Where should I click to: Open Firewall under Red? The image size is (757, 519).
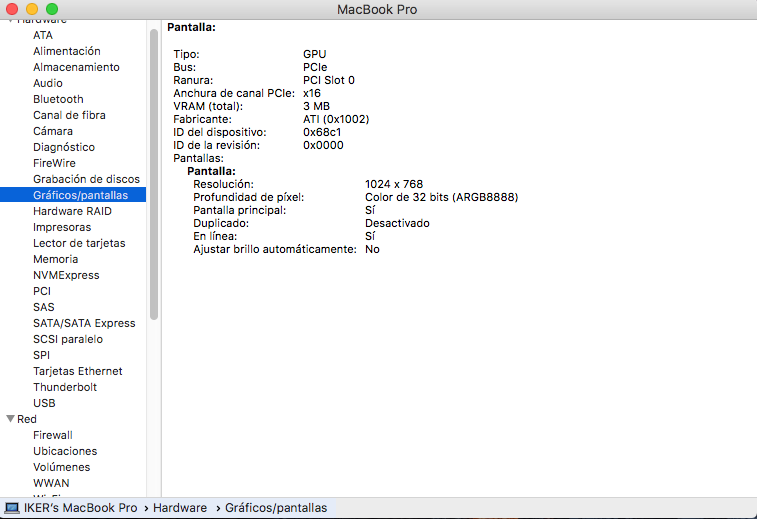[53, 435]
